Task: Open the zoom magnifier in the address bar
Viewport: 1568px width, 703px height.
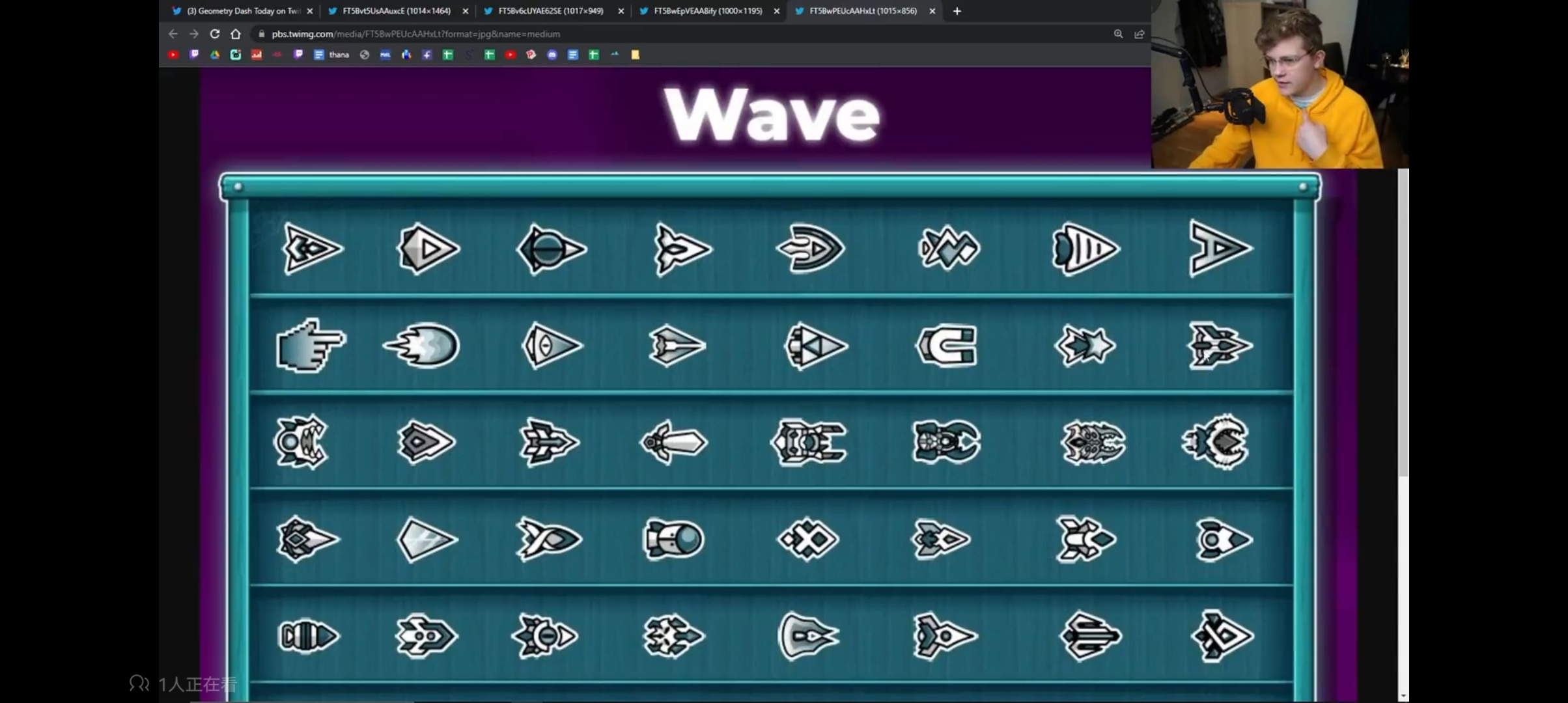Action: pyautogui.click(x=1118, y=34)
